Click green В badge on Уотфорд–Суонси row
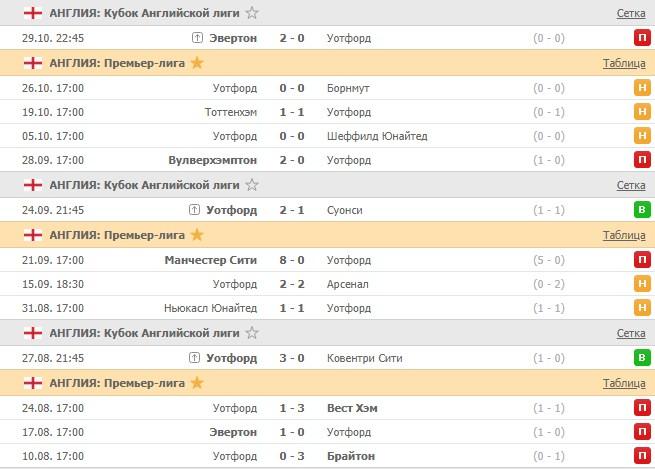The image size is (655, 469). click(640, 210)
